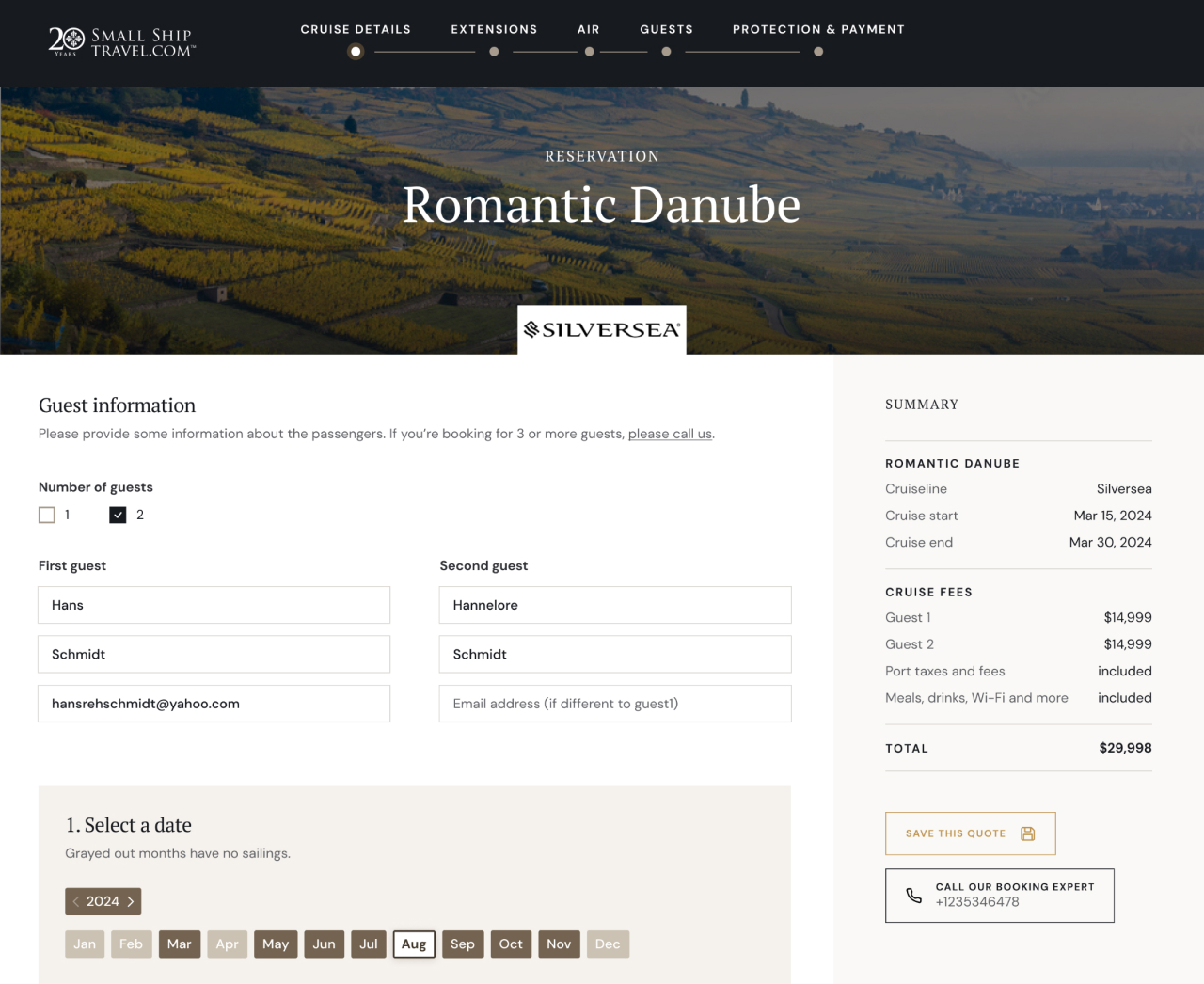1204x984 pixels.
Task: Click the please call us link
Action: pos(669,434)
